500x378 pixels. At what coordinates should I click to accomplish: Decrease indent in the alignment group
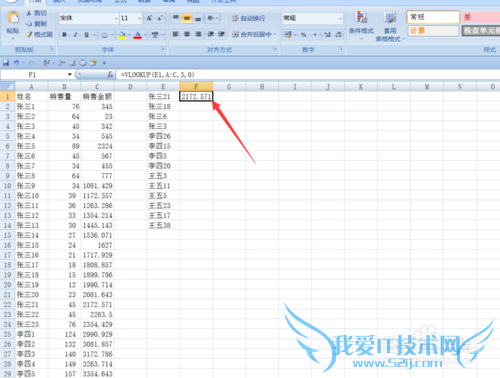(x=211, y=34)
